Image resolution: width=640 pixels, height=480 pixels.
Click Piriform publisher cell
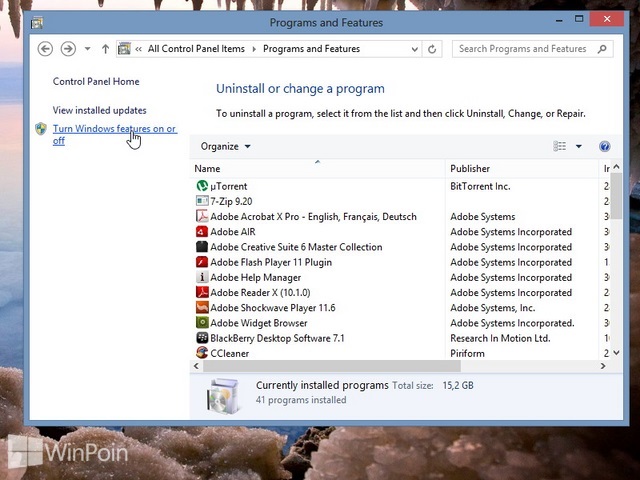tap(467, 353)
